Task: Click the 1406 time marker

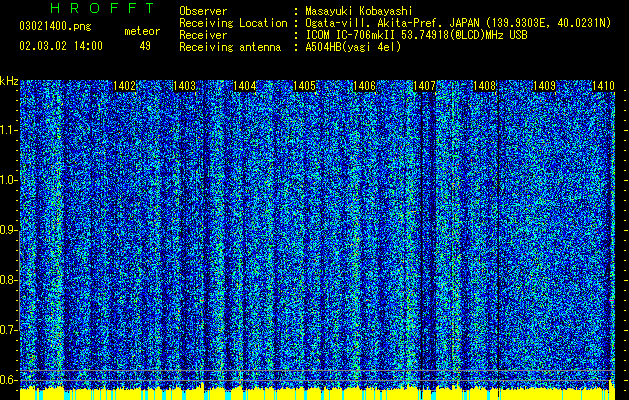Action: tap(365, 86)
